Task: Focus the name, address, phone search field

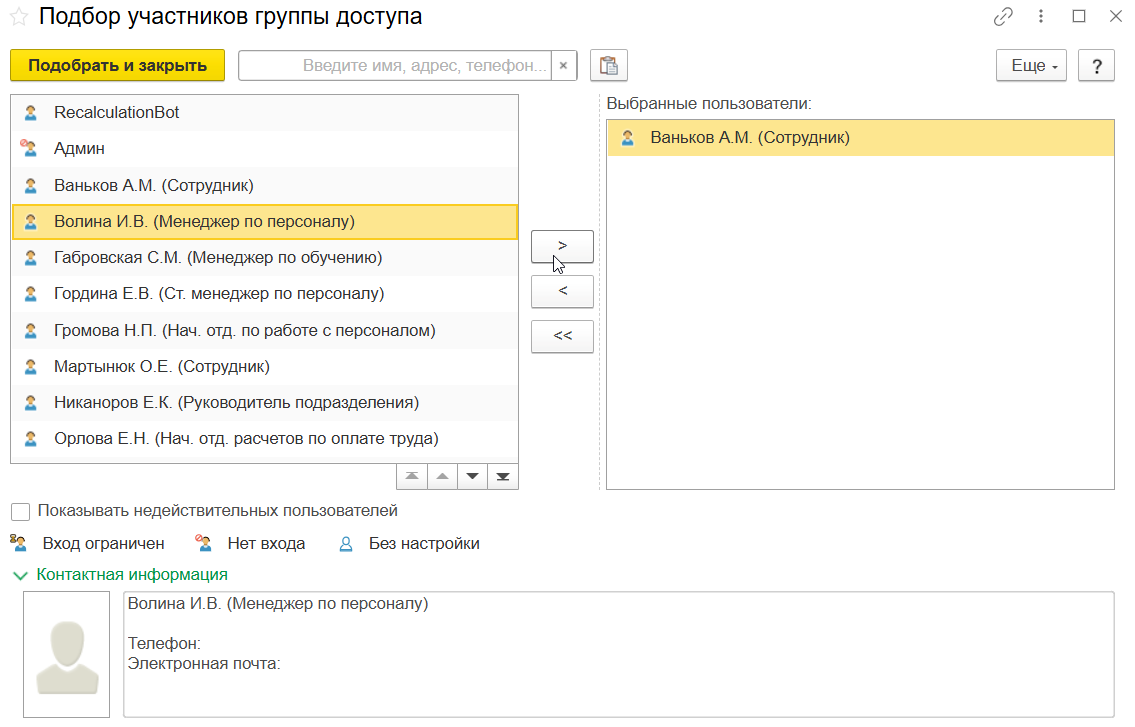Action: 396,66
